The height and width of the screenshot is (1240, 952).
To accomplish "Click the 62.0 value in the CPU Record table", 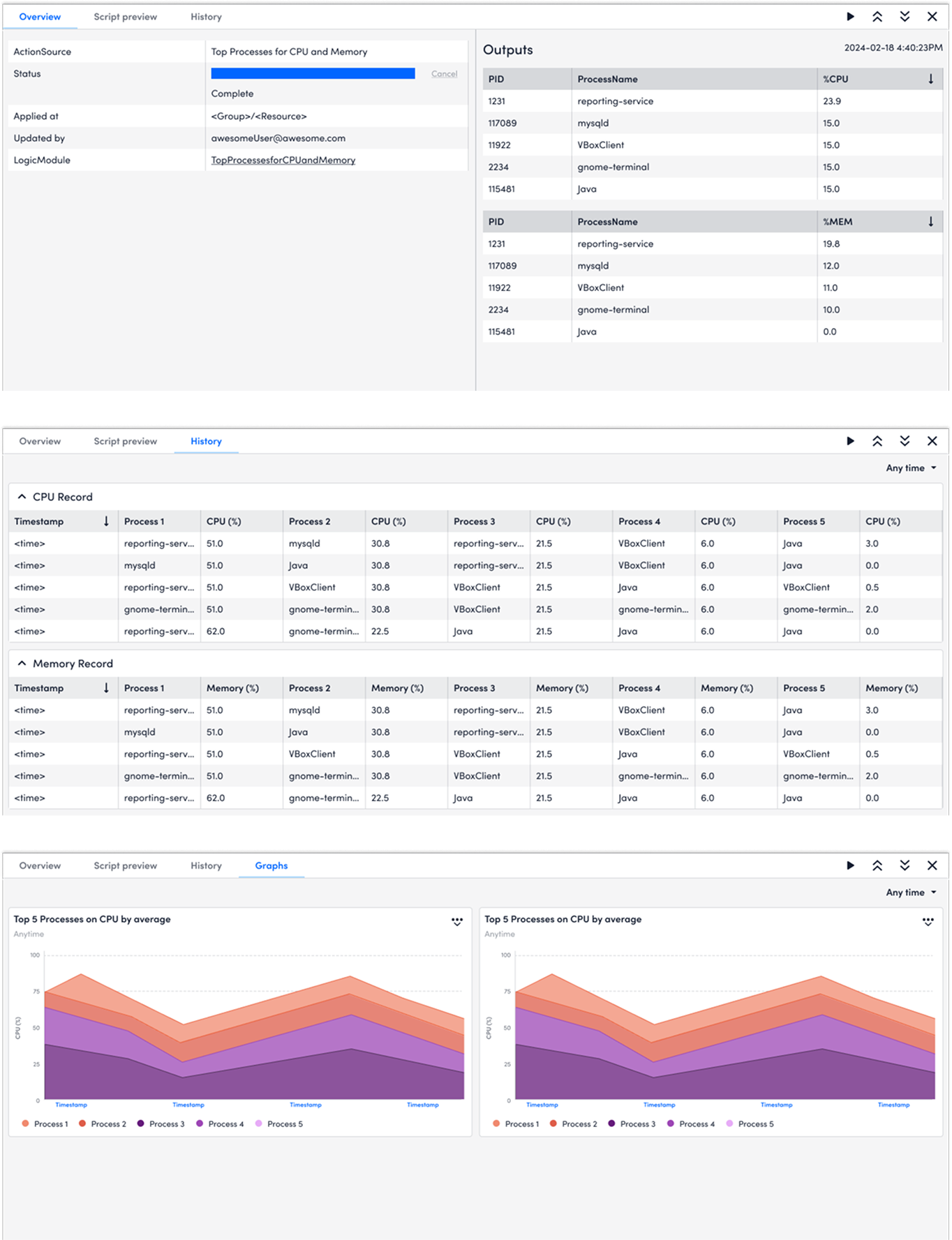I will click(216, 631).
